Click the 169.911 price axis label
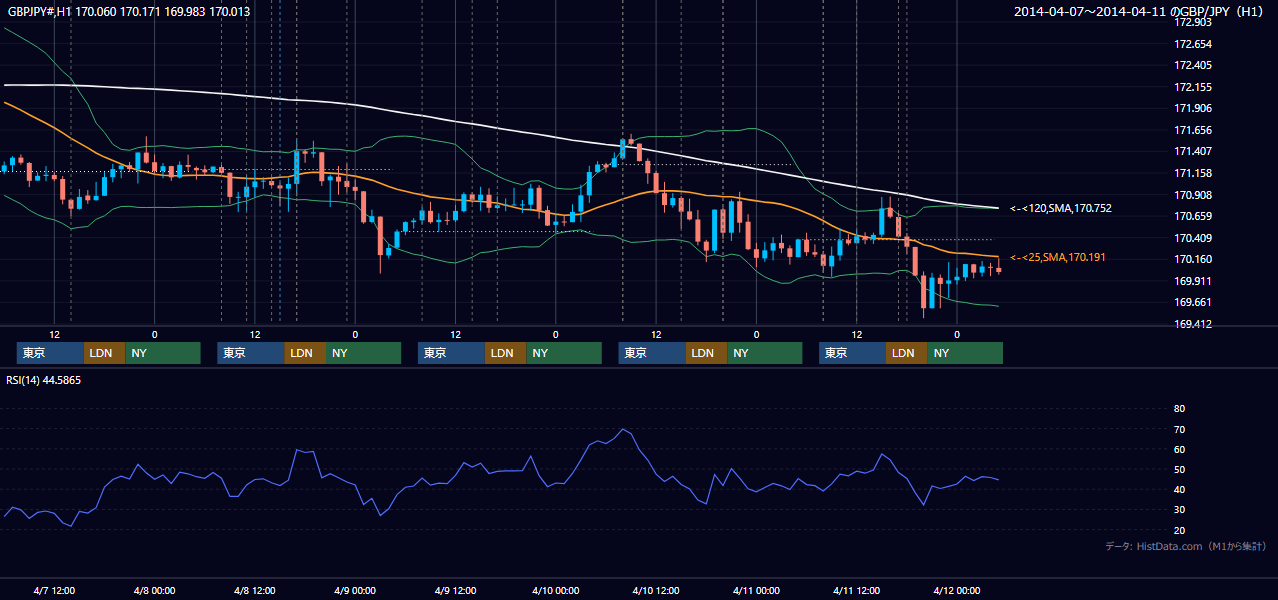The width and height of the screenshot is (1278, 600). pyautogui.click(x=1192, y=281)
